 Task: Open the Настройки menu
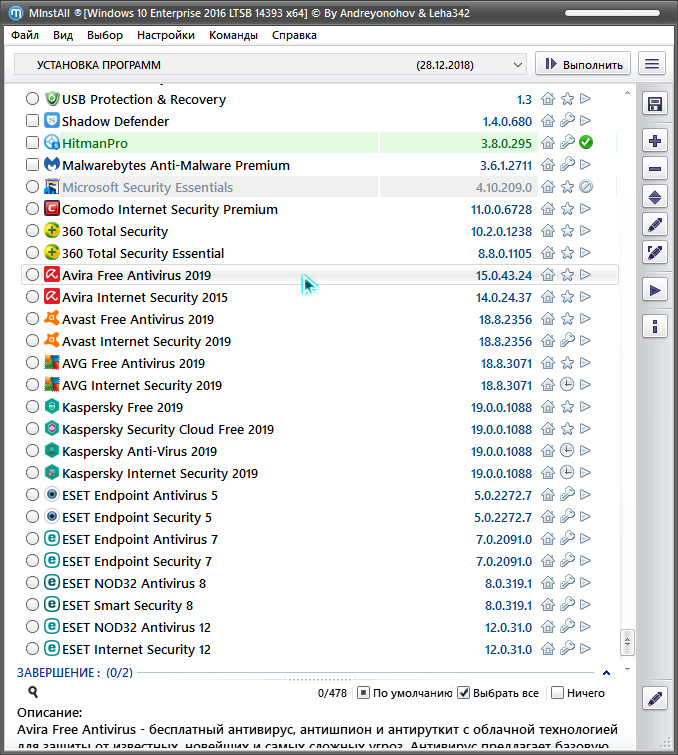[x=166, y=35]
